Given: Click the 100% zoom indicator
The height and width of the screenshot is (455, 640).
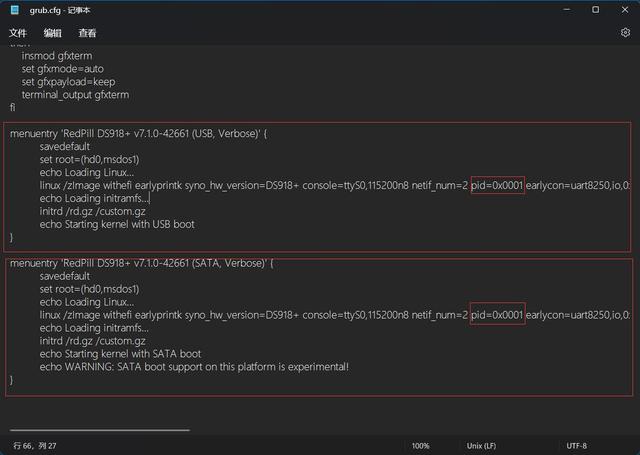Looking at the screenshot, I should click(420, 446).
